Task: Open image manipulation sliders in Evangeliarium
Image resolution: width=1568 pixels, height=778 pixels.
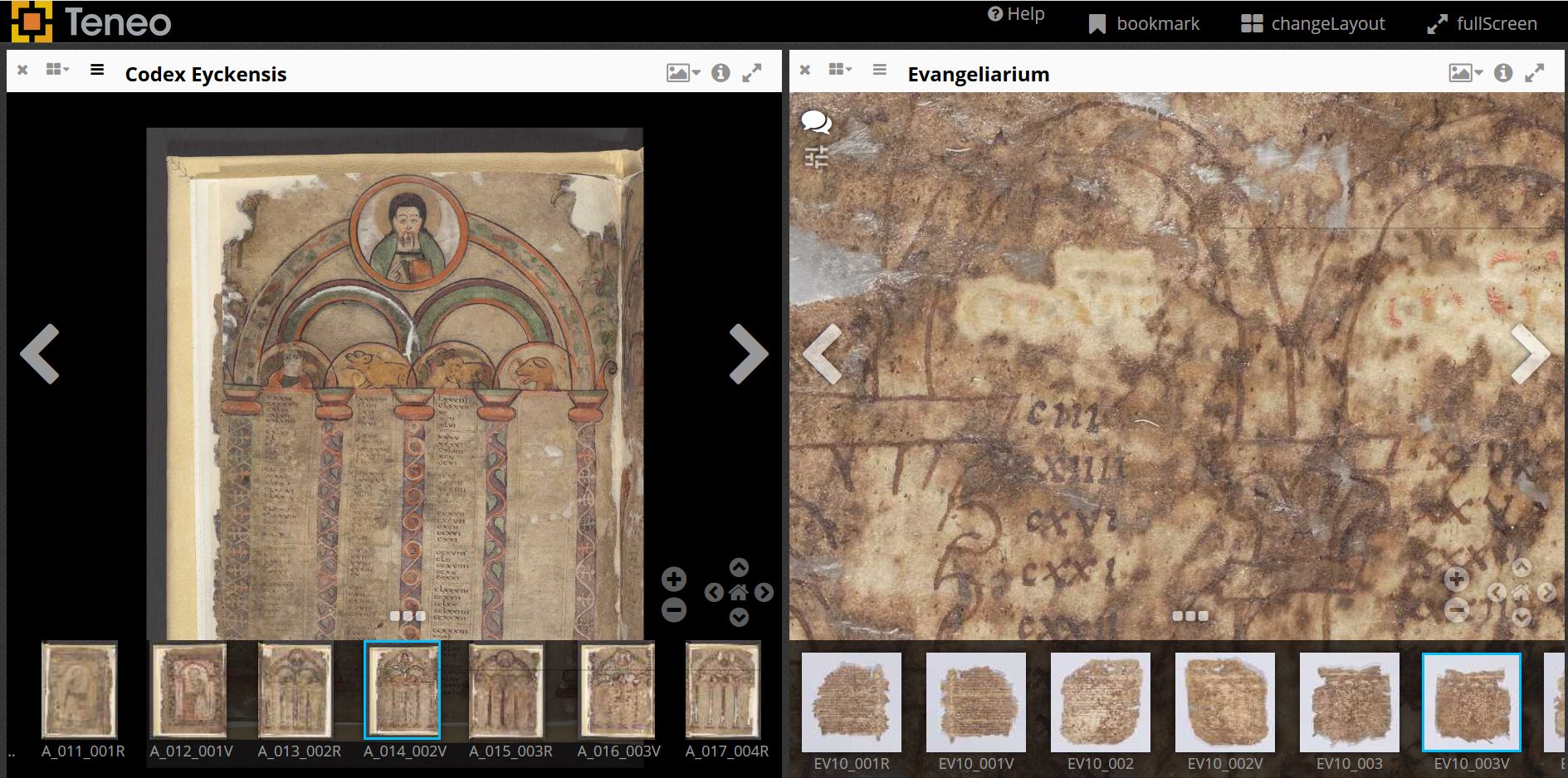Action: pyautogui.click(x=816, y=157)
